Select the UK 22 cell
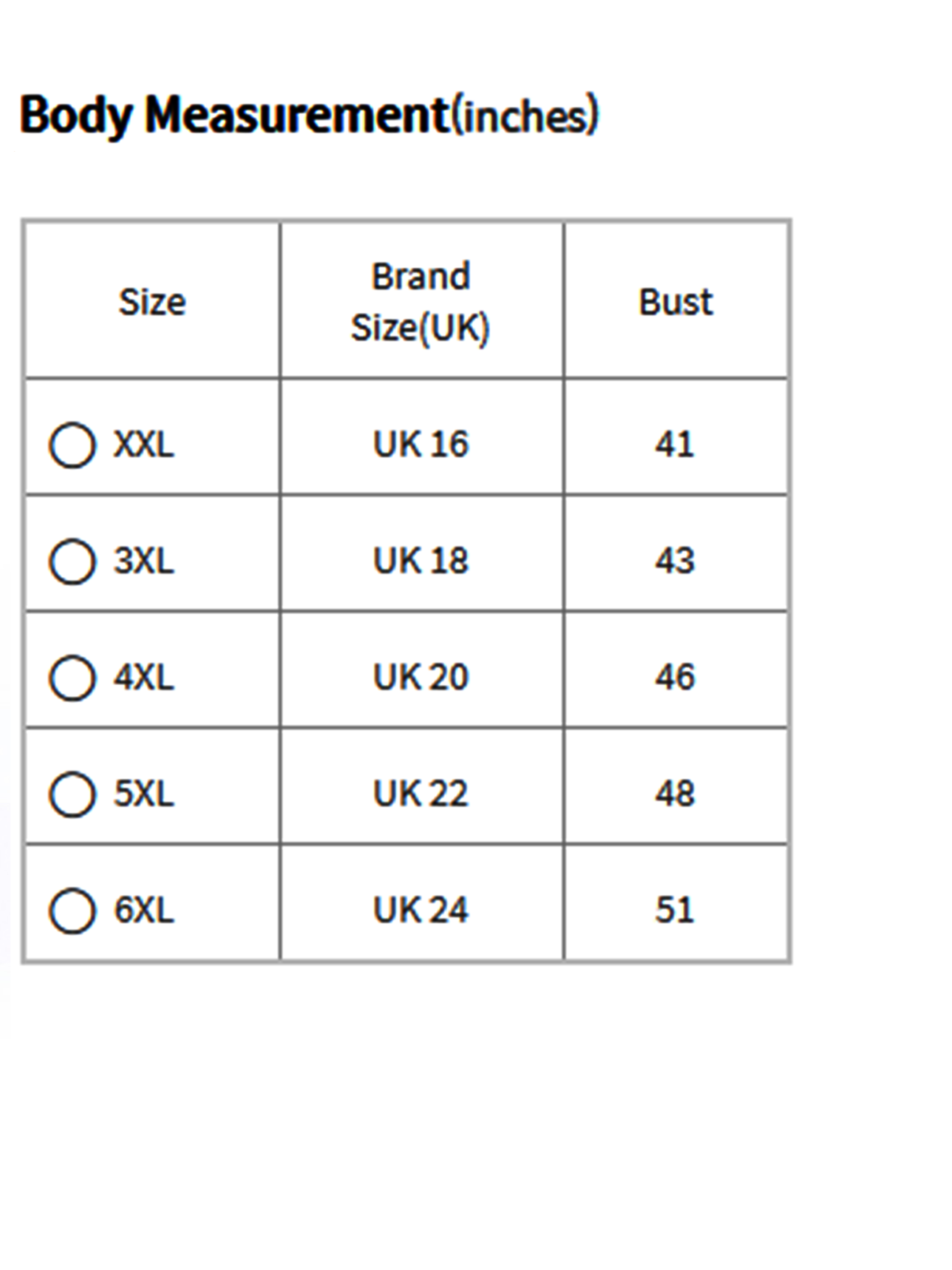The width and height of the screenshot is (952, 1270). tap(420, 793)
